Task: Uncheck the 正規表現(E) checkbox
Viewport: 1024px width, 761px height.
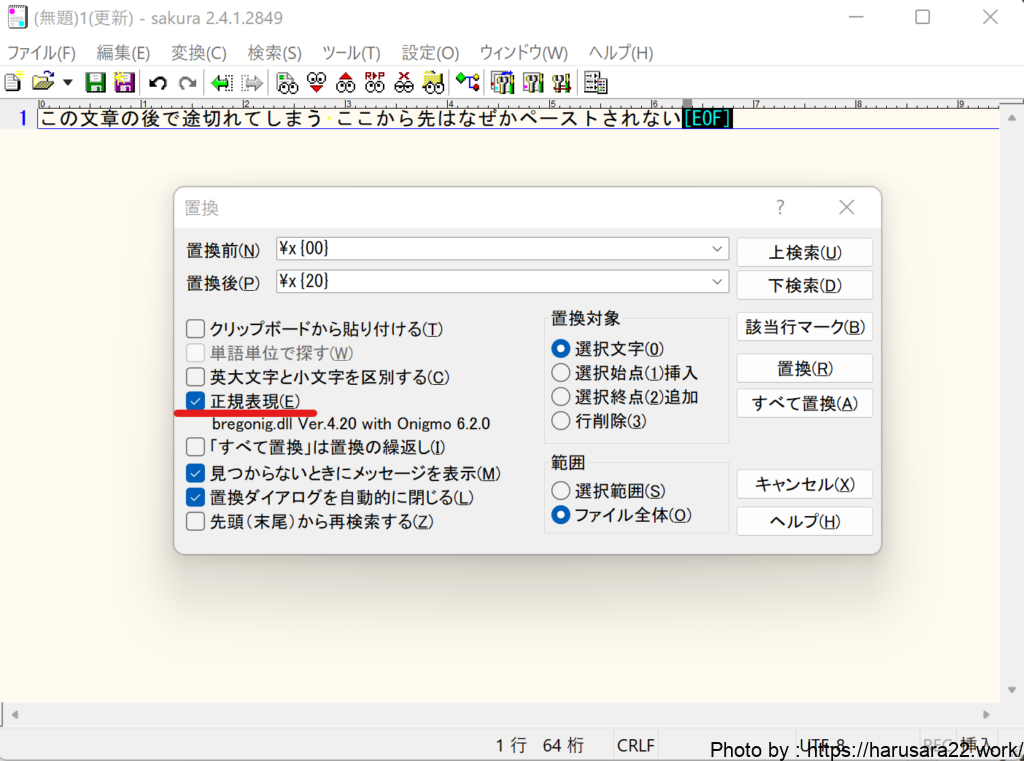Action: pyautogui.click(x=196, y=401)
